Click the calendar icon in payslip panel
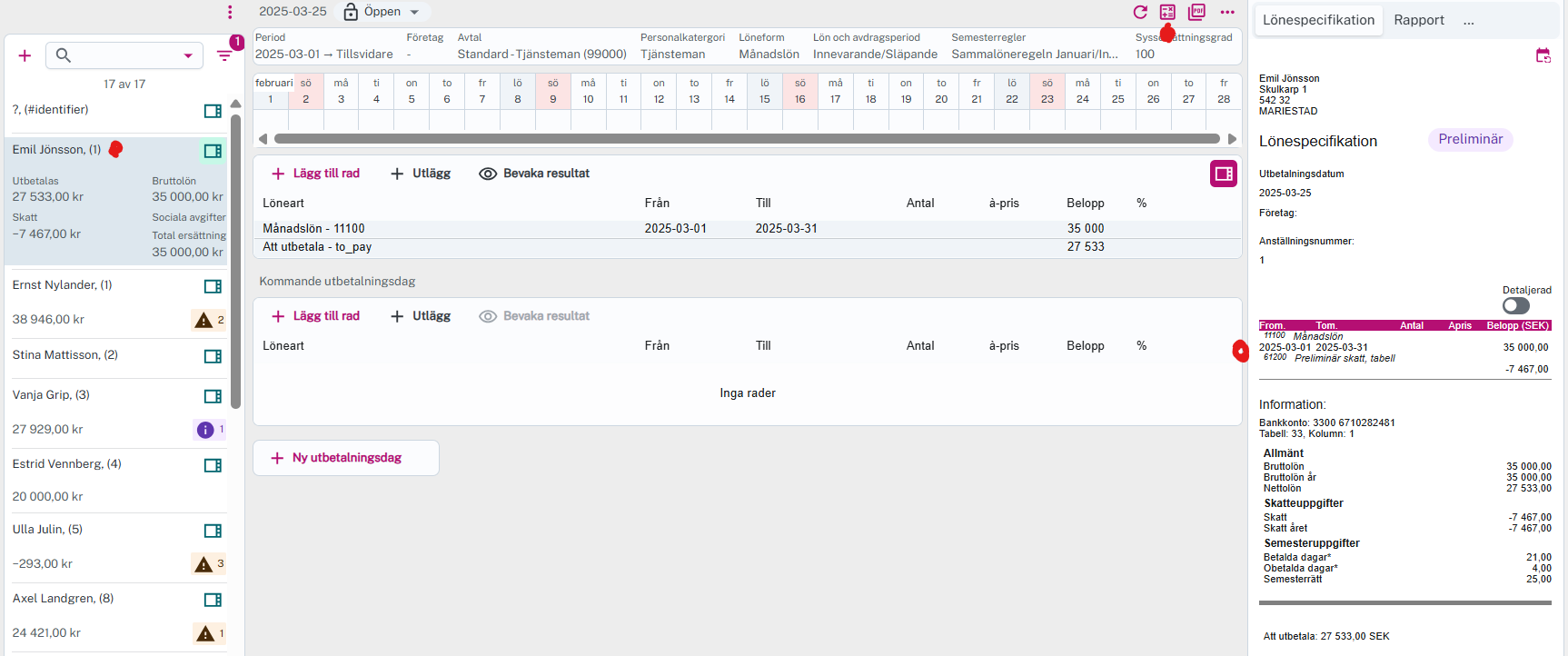 (1543, 55)
